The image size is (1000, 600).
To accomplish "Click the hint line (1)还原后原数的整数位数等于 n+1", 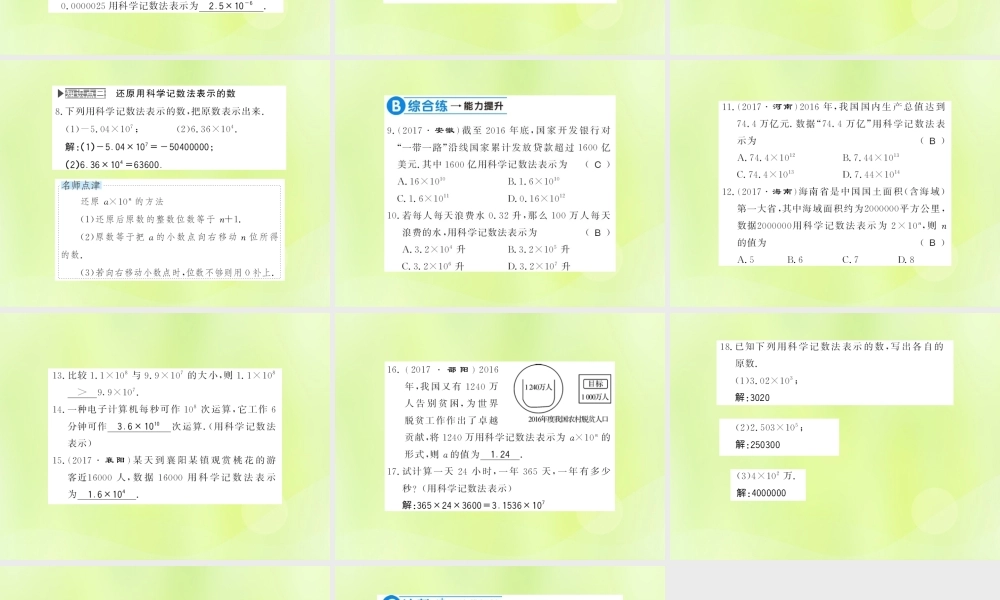I will pyautogui.click(x=159, y=219).
